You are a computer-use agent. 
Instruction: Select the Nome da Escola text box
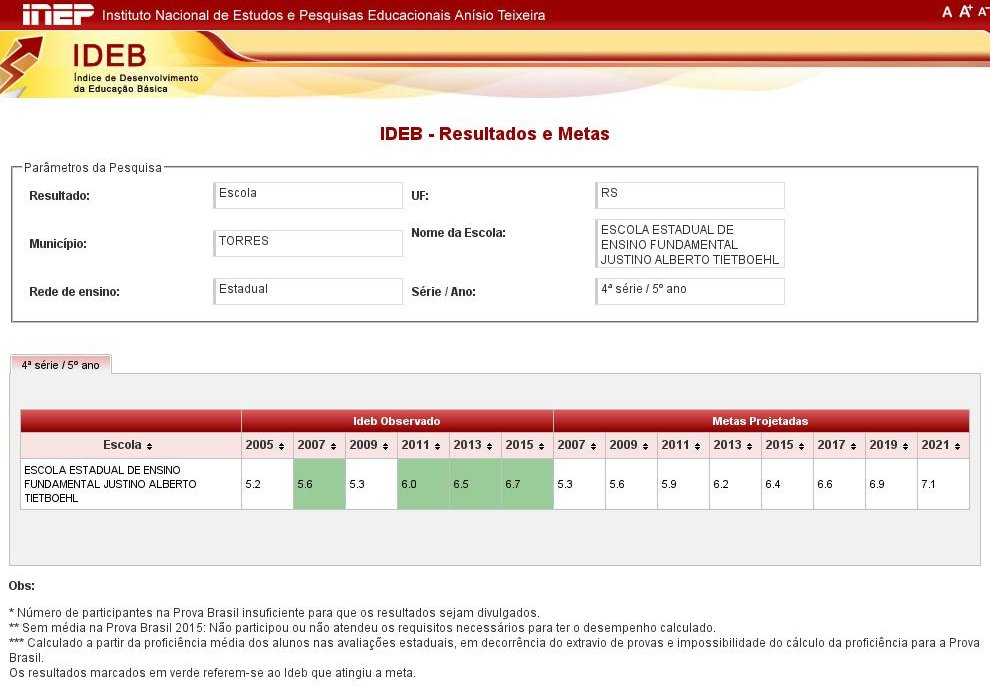point(690,242)
